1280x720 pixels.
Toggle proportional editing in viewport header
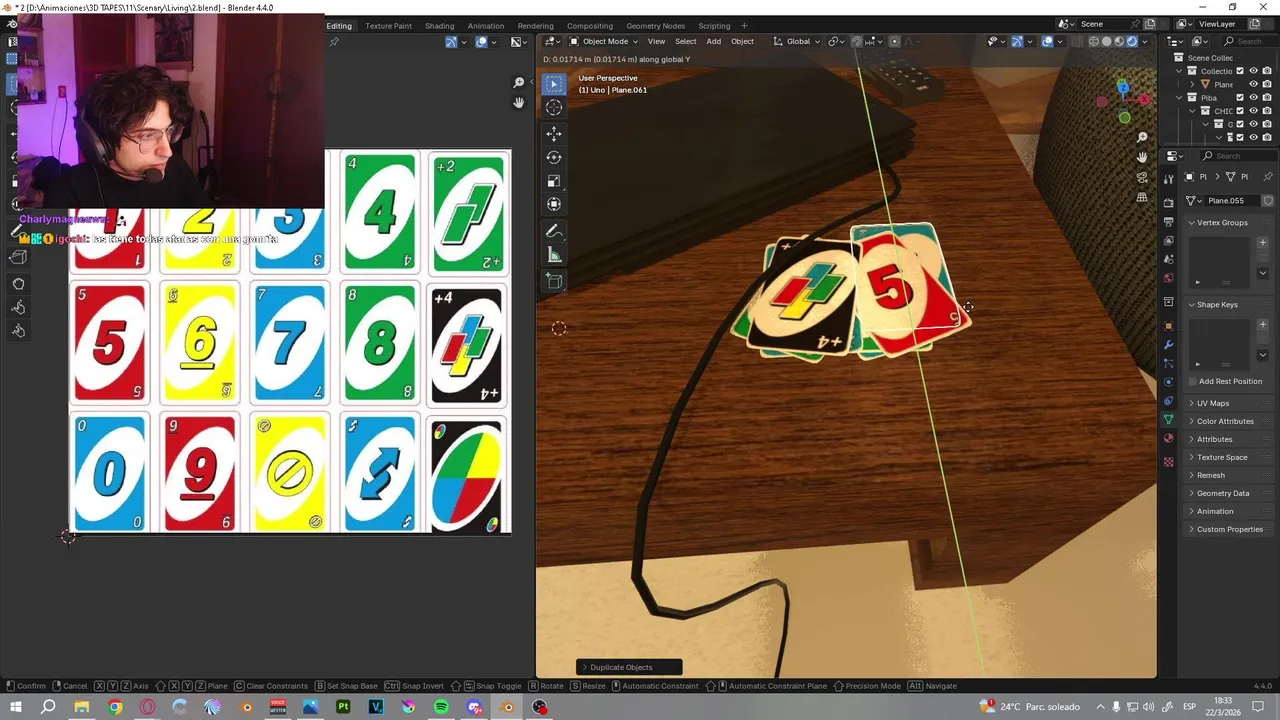point(894,41)
